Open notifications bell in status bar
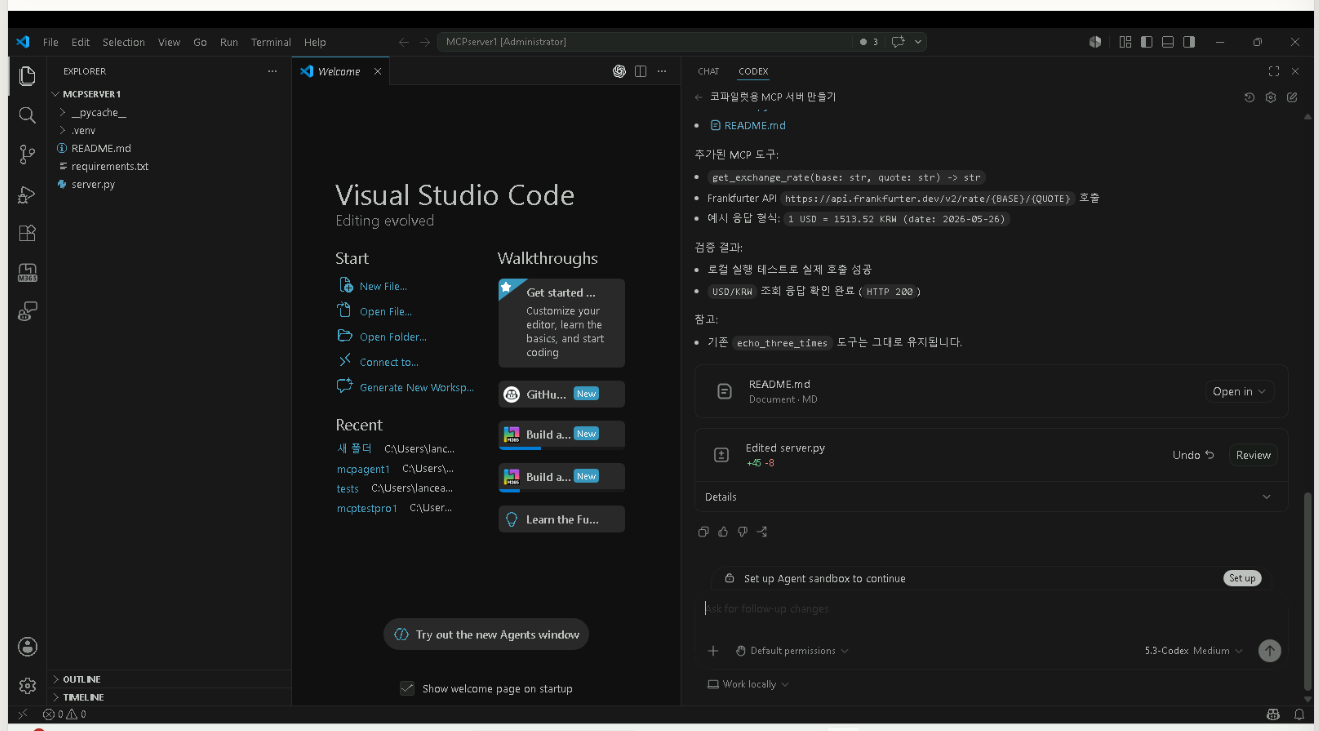This screenshot has height=731, width=1319. tap(1299, 714)
